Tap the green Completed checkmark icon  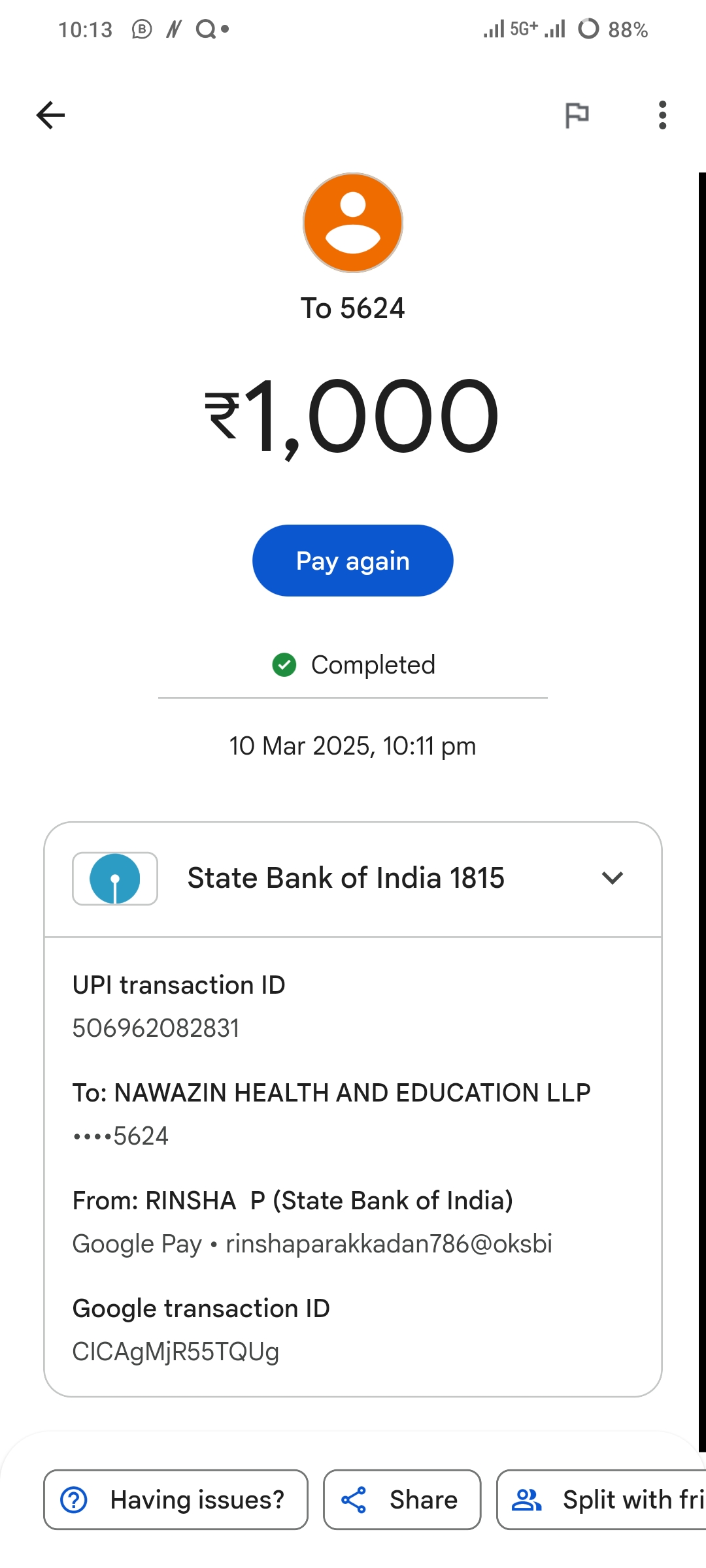[284, 665]
